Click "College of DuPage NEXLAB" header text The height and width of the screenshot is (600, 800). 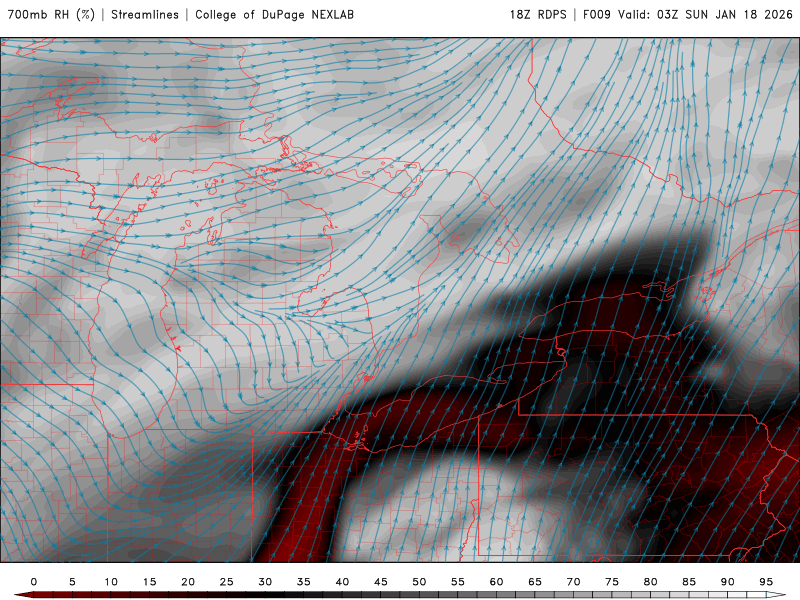274,15
